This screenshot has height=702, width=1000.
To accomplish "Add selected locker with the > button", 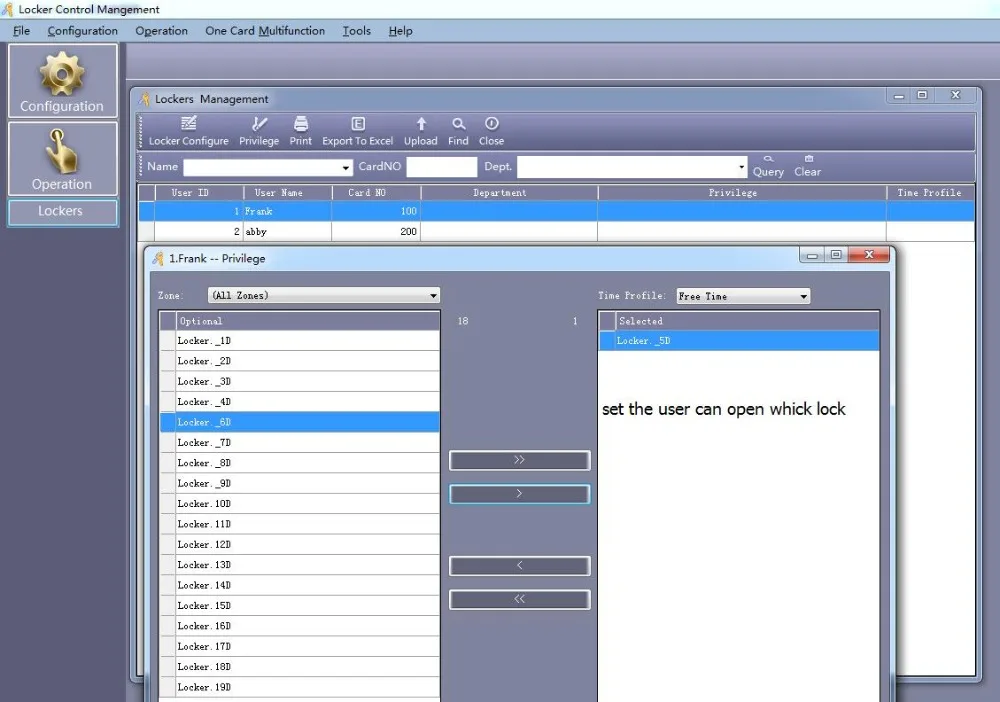I will pos(519,494).
